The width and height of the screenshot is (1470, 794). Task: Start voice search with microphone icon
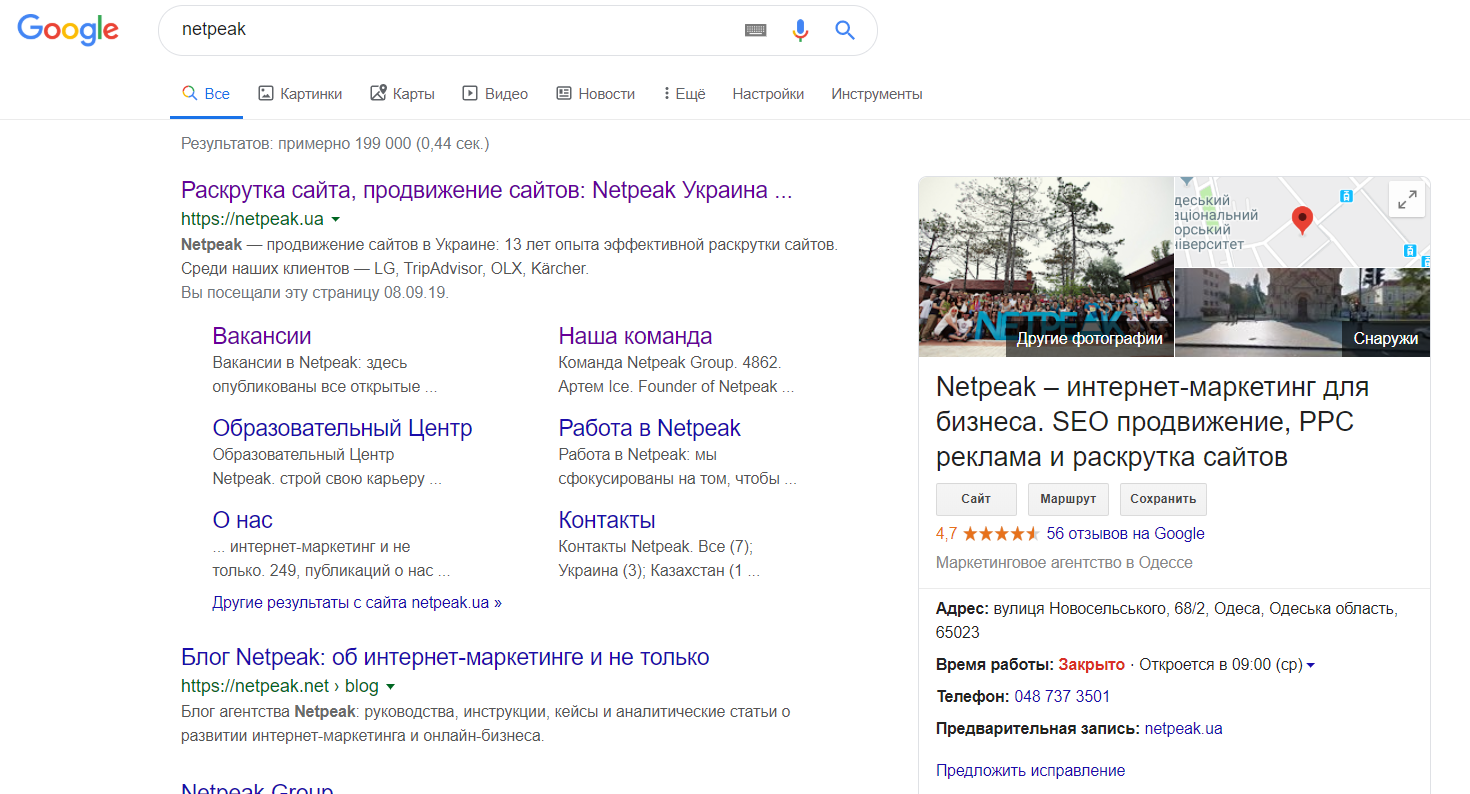800,30
